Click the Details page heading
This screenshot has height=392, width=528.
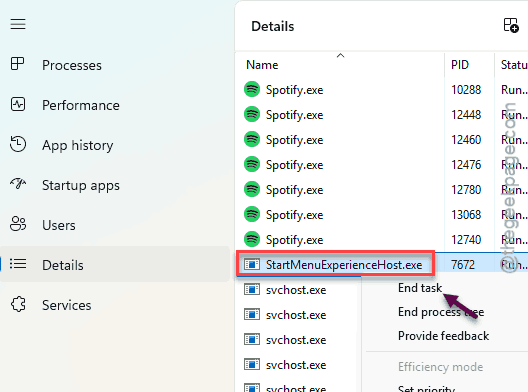[x=273, y=26]
